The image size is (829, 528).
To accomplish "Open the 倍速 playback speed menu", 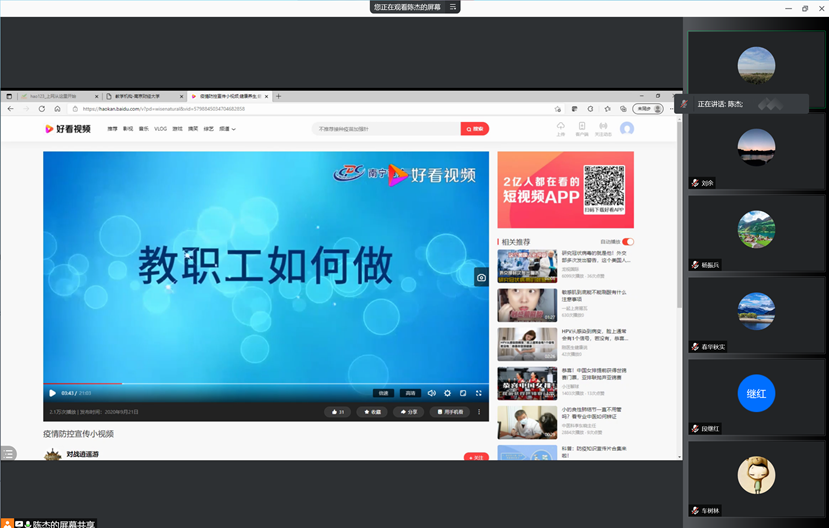I will tap(384, 393).
